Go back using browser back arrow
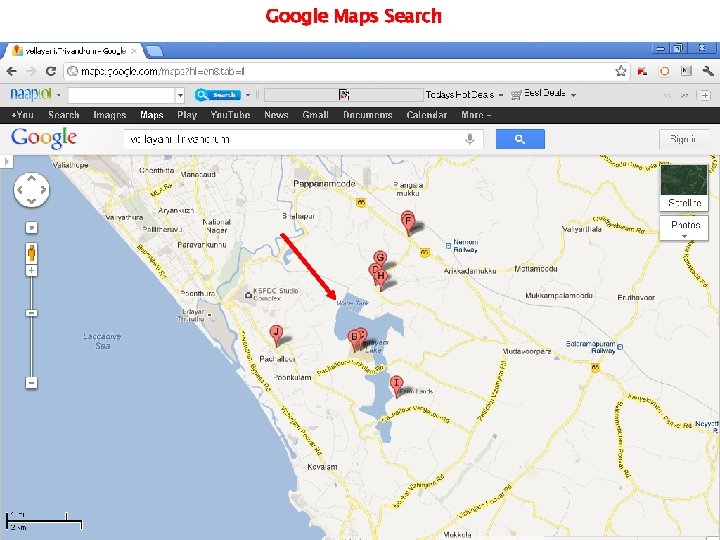This screenshot has height=540, width=720. pyautogui.click(x=11, y=71)
